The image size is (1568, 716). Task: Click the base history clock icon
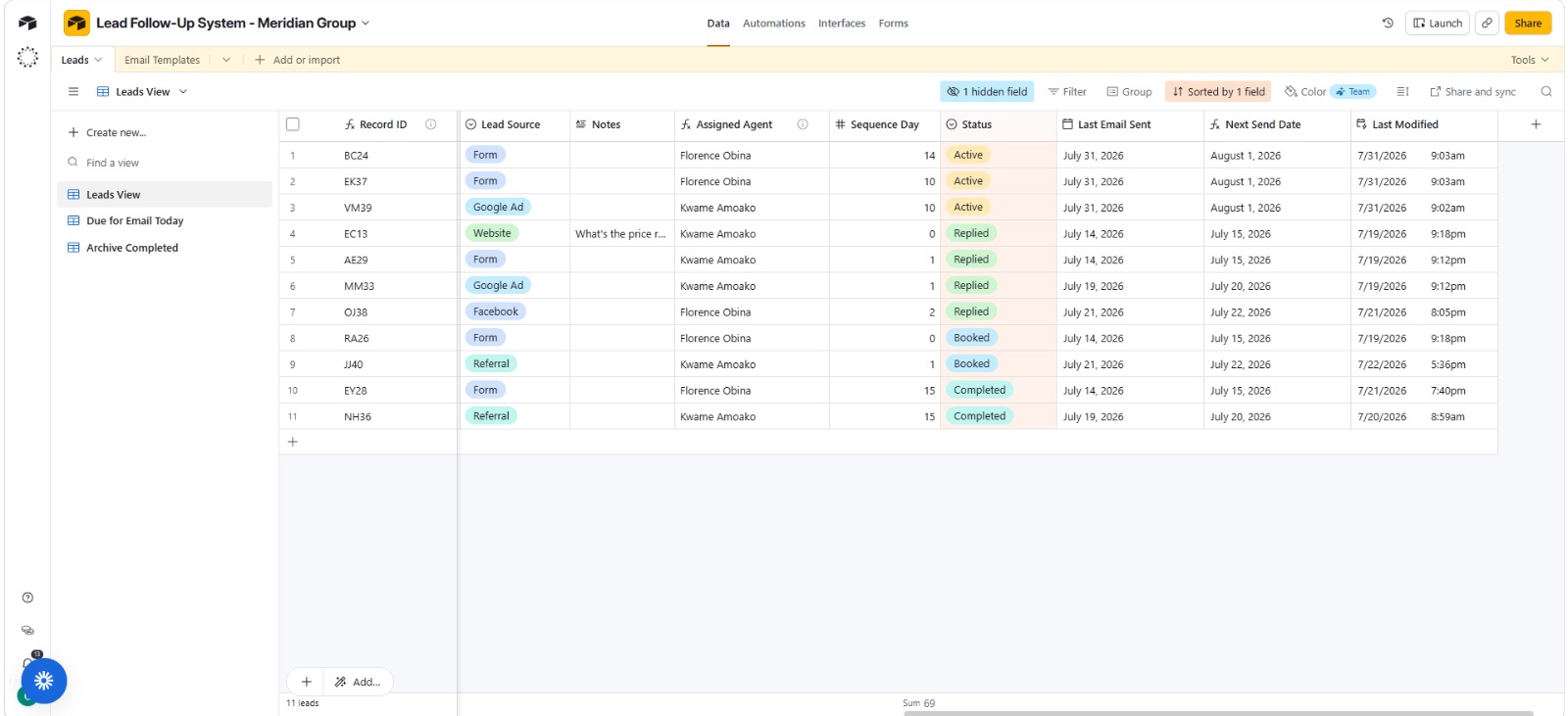pyautogui.click(x=1388, y=23)
